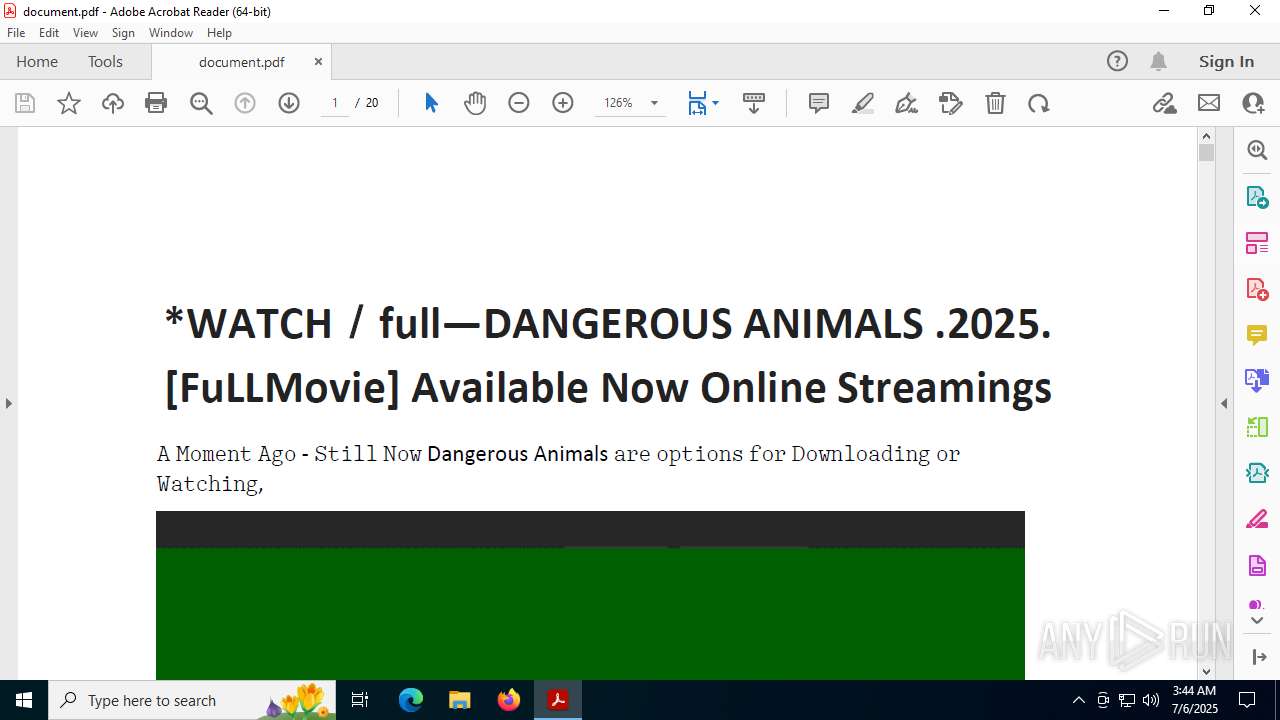Go to the previous page with the up arrow

click(245, 103)
